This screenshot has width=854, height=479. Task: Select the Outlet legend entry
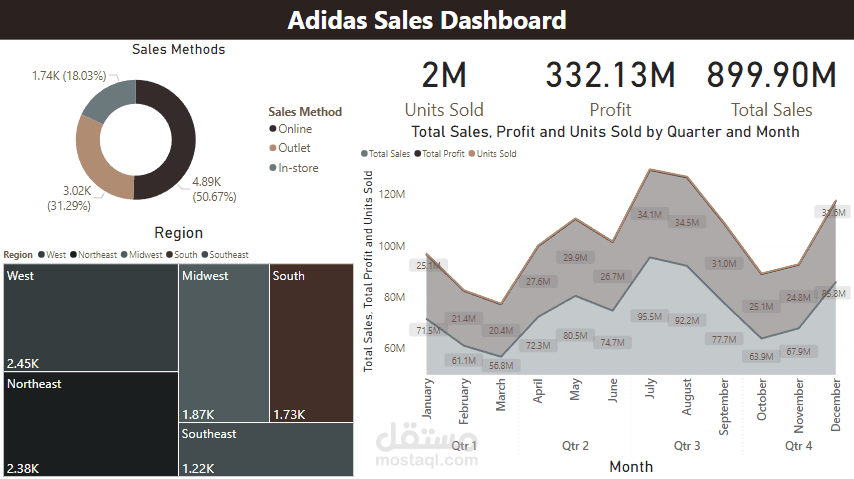pyautogui.click(x=290, y=148)
